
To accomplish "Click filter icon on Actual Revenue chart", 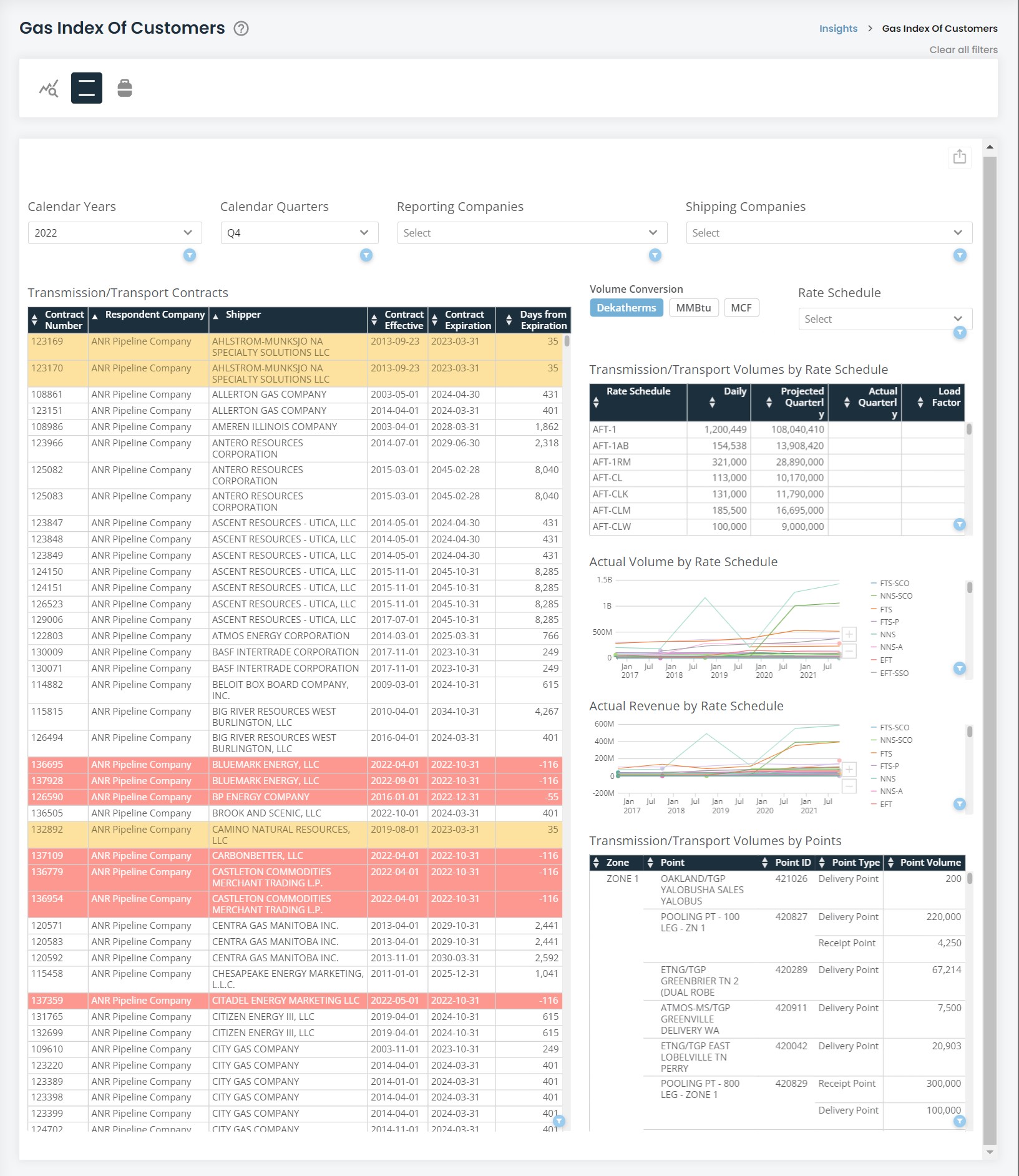I will [x=960, y=804].
